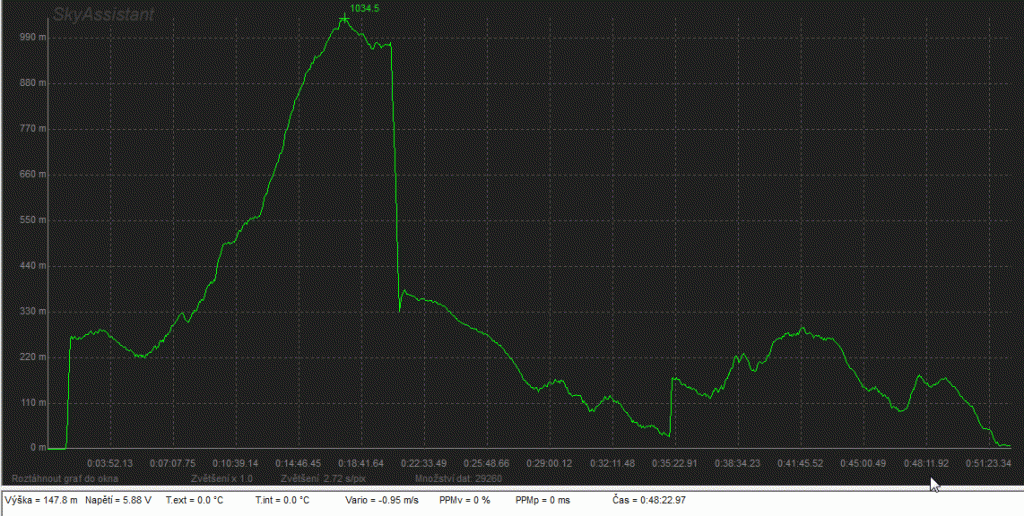
Task: Click the T.ext temperature status field
Action: (197, 499)
